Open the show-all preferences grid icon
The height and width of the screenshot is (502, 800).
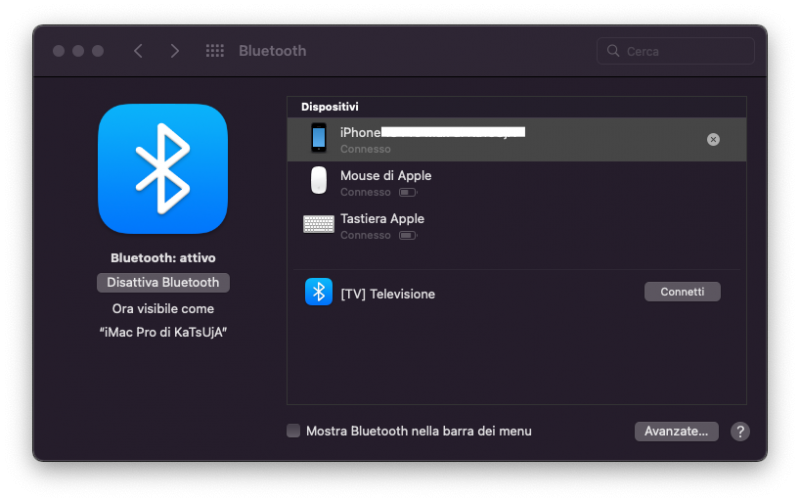(215, 51)
